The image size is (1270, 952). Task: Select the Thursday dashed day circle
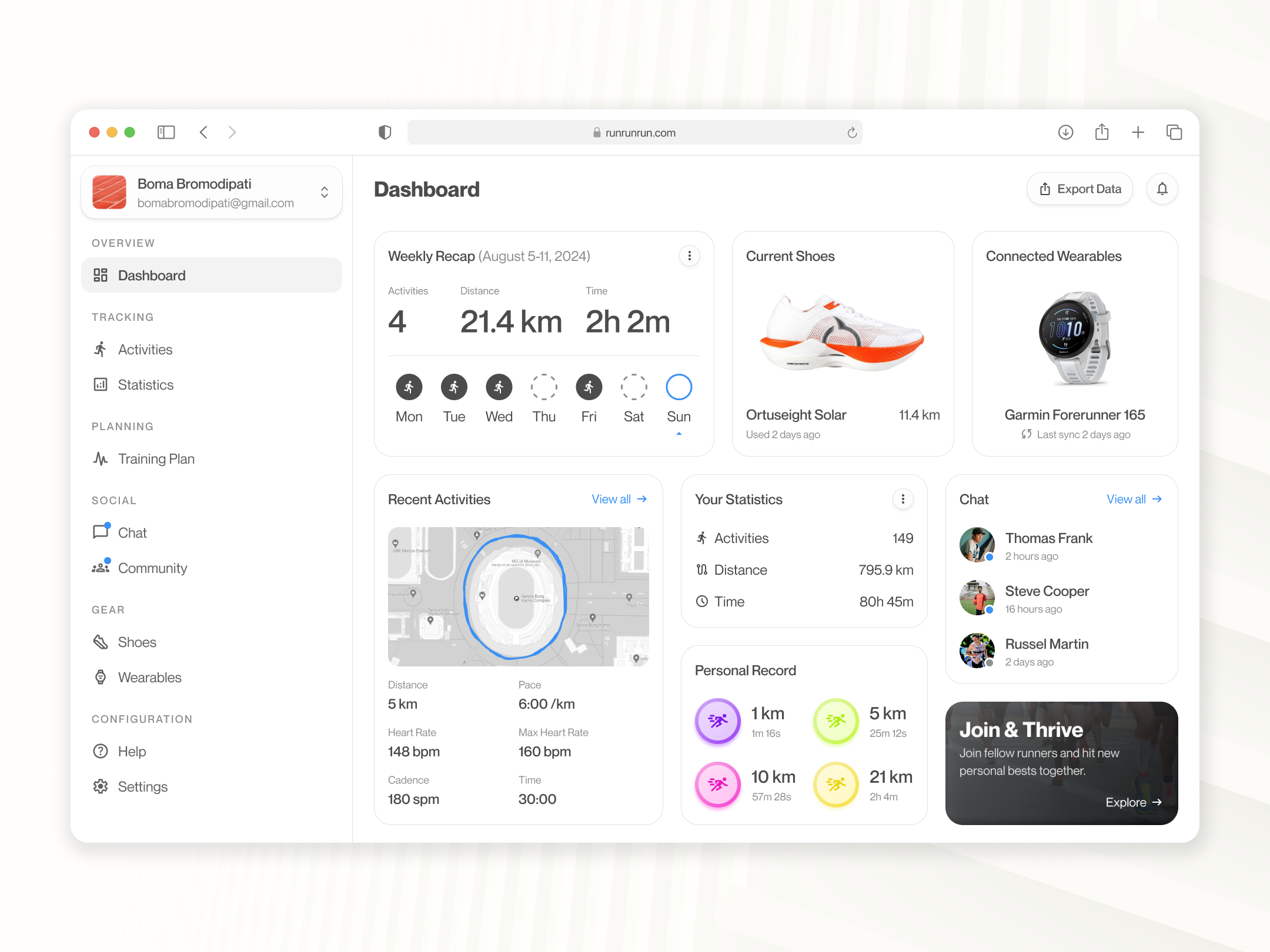click(x=544, y=387)
